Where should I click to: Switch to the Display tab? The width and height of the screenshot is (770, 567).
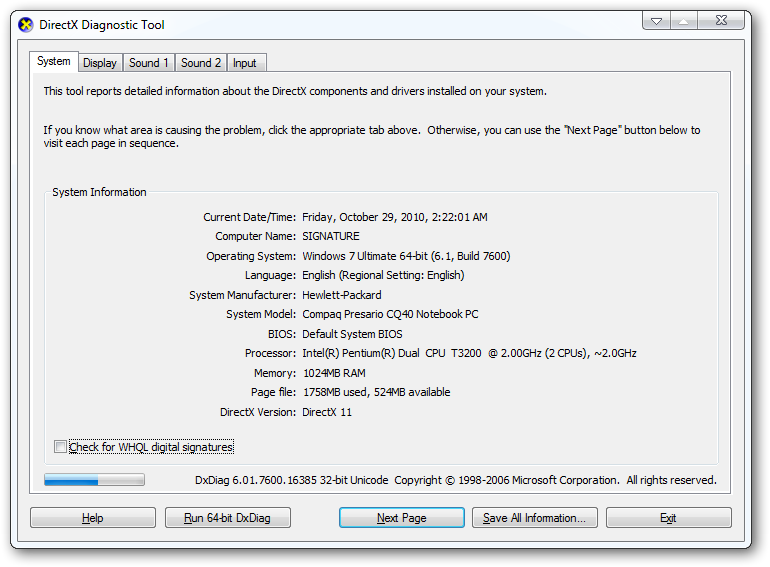click(100, 63)
